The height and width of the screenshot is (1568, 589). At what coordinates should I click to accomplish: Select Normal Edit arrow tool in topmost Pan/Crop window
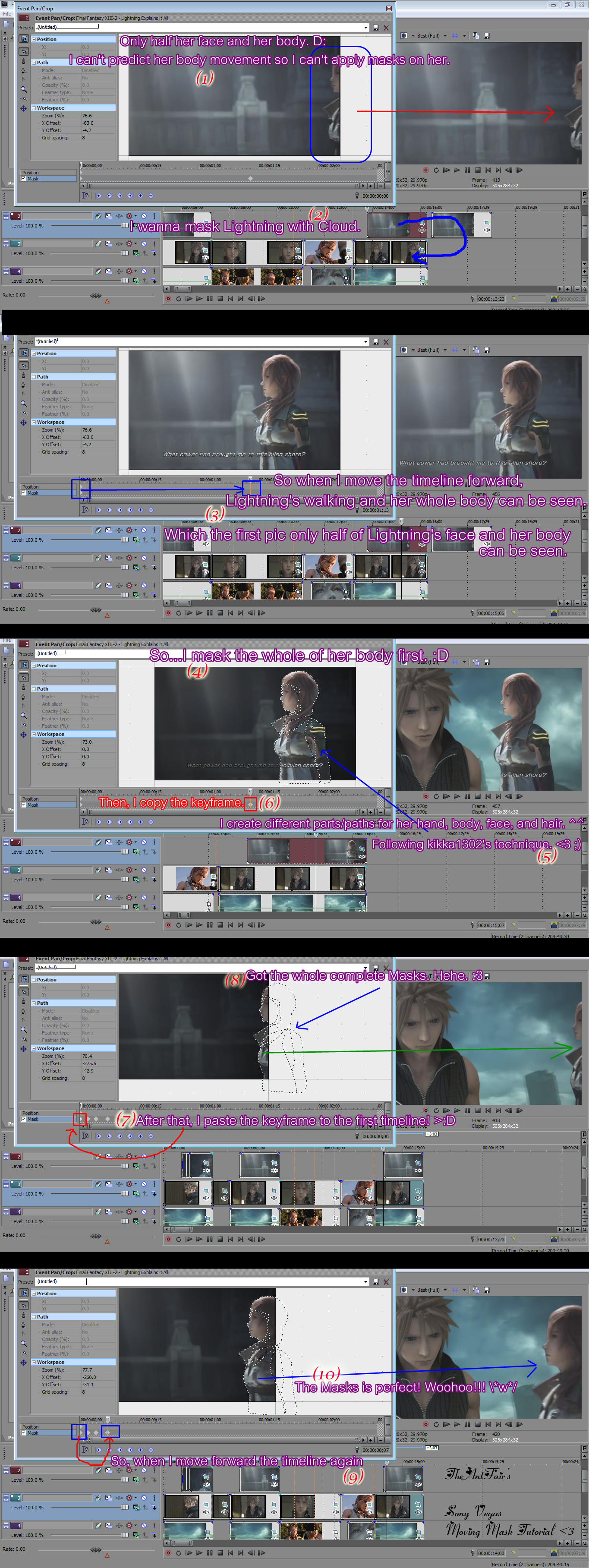[x=24, y=52]
